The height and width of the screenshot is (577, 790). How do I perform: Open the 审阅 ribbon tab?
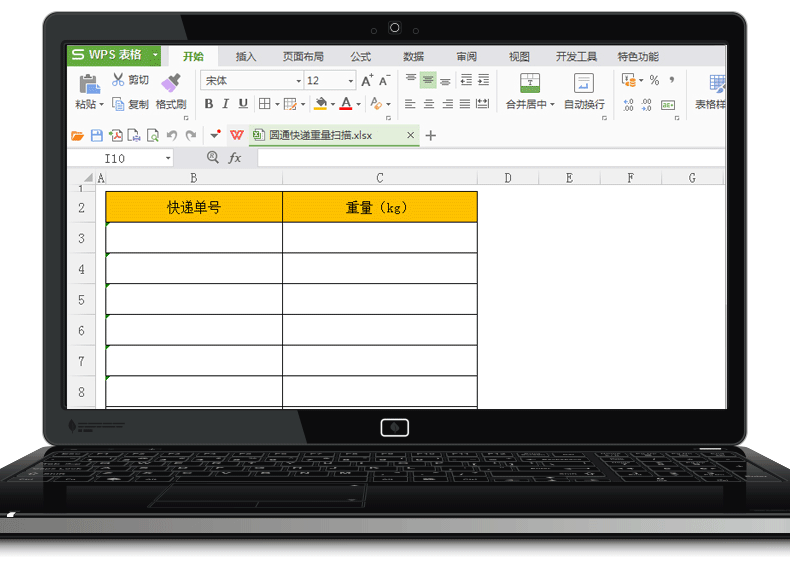467,56
